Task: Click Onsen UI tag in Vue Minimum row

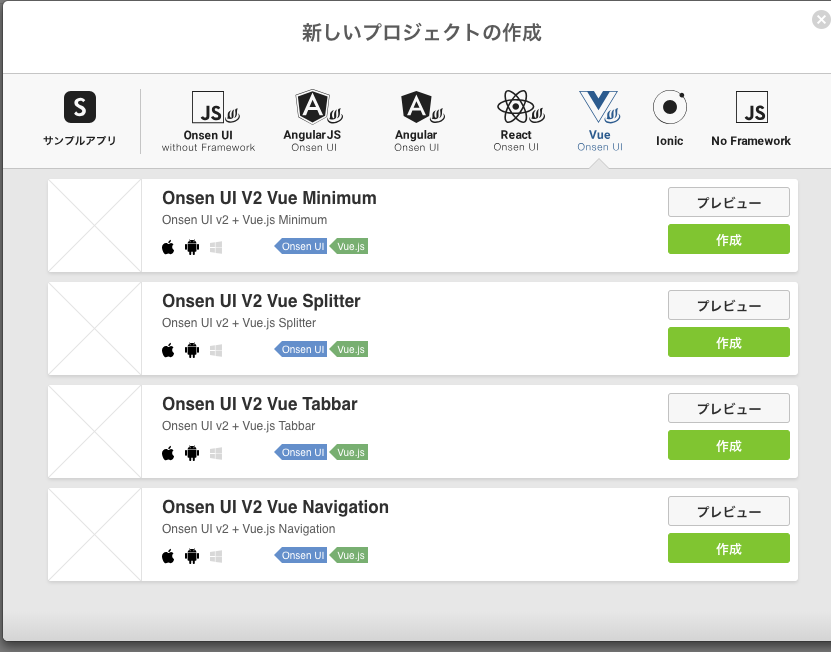Action: tap(300, 246)
